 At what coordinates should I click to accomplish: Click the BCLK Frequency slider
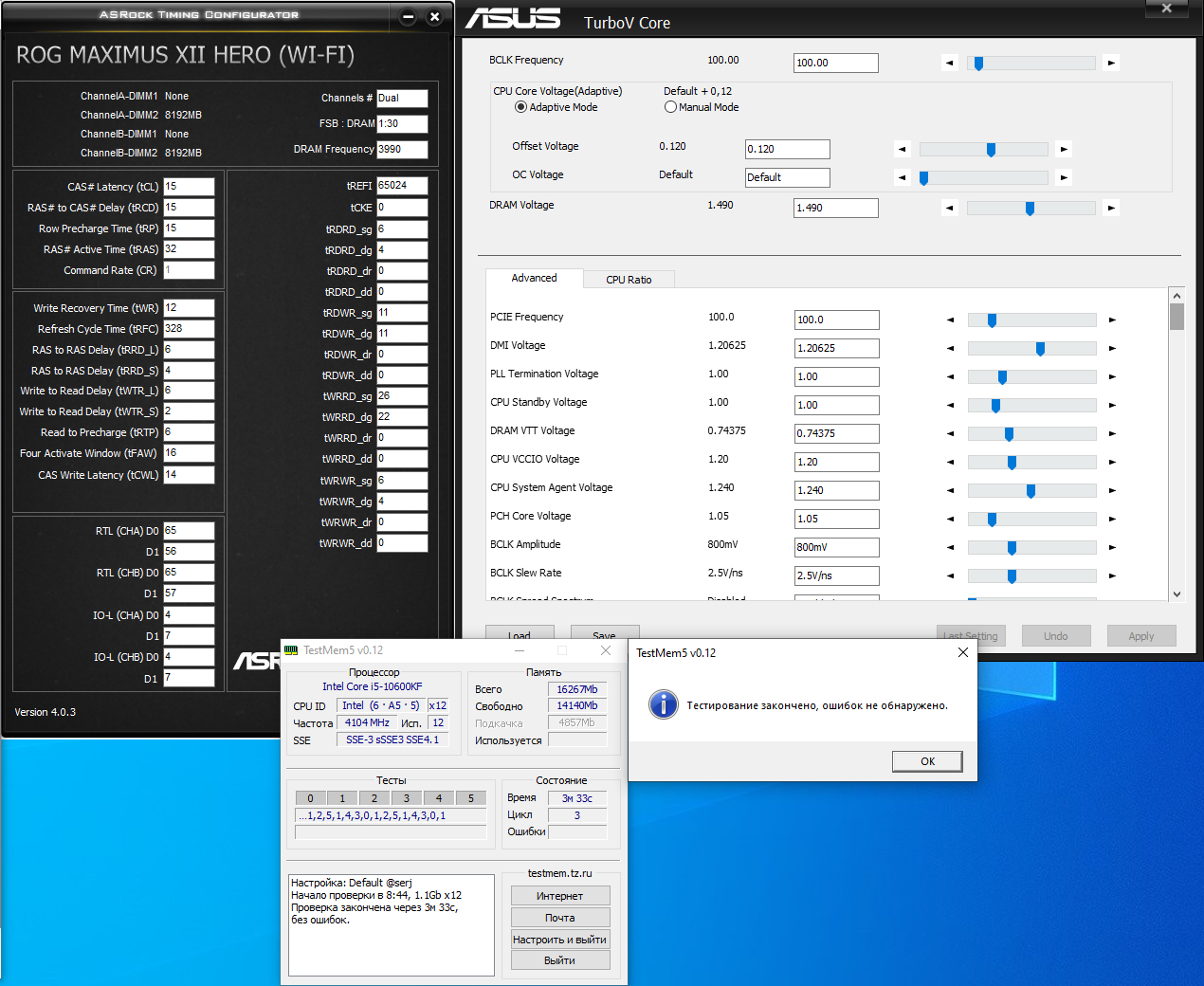(1031, 64)
